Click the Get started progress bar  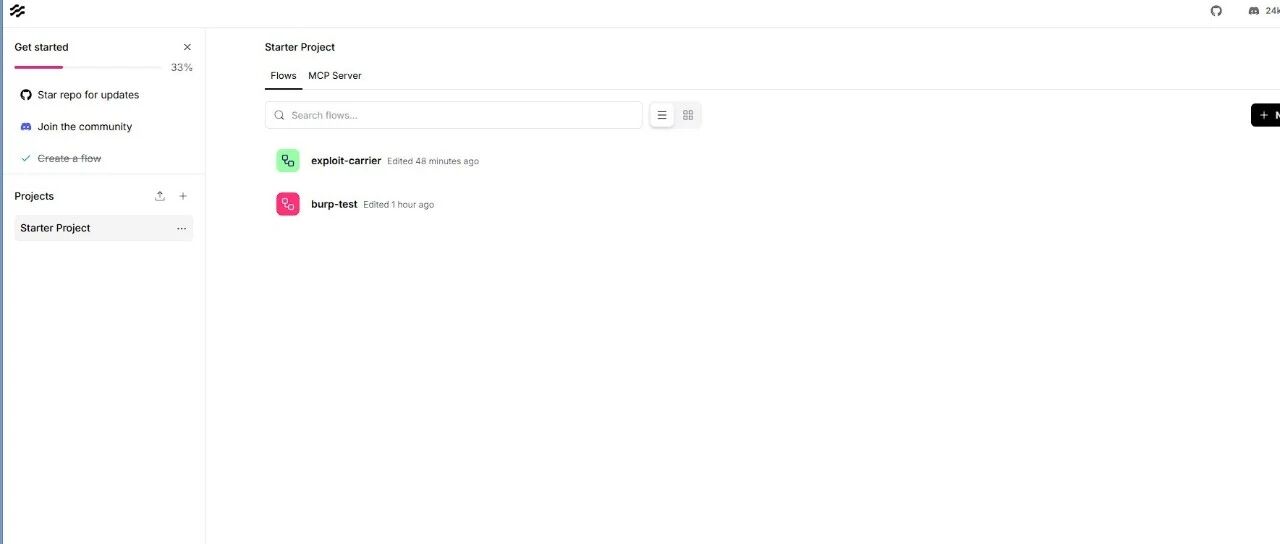pos(88,67)
